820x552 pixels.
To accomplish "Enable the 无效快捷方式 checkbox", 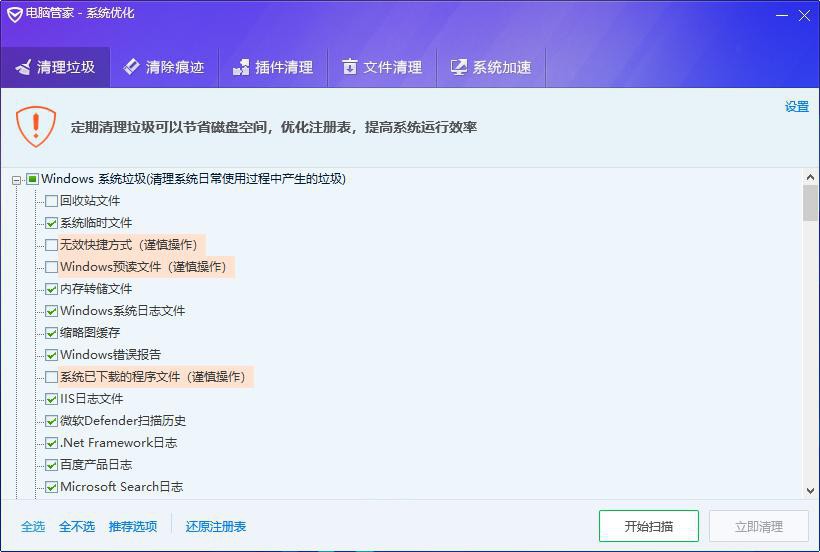I will (51, 245).
